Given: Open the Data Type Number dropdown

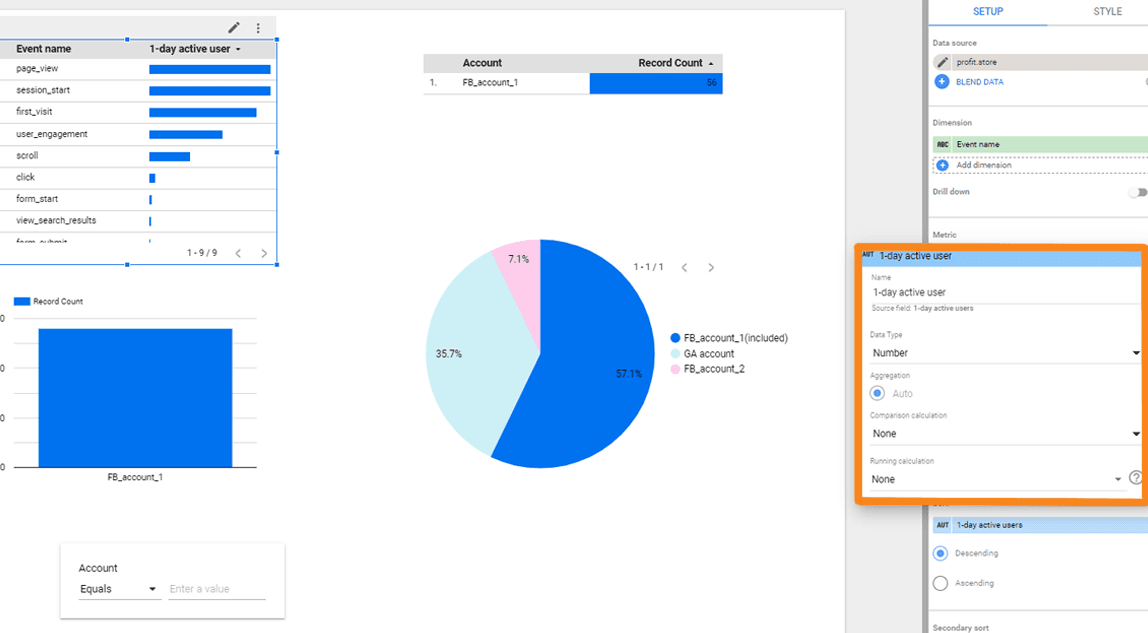Looking at the screenshot, I should [1004, 353].
